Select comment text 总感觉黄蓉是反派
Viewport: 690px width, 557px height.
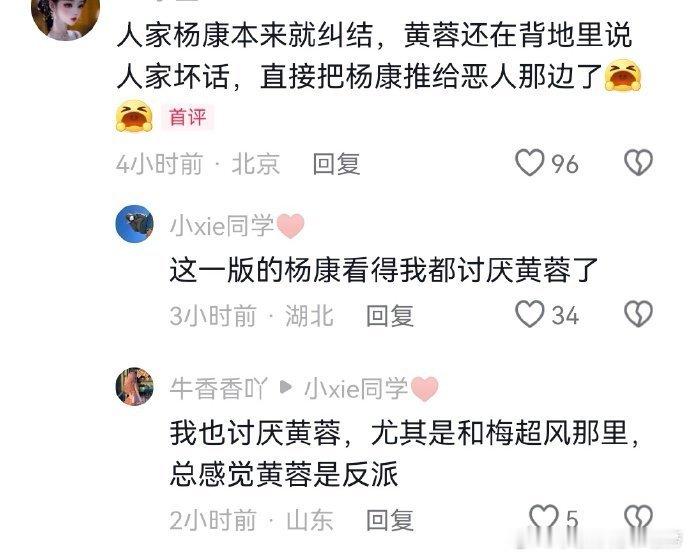click(x=284, y=474)
